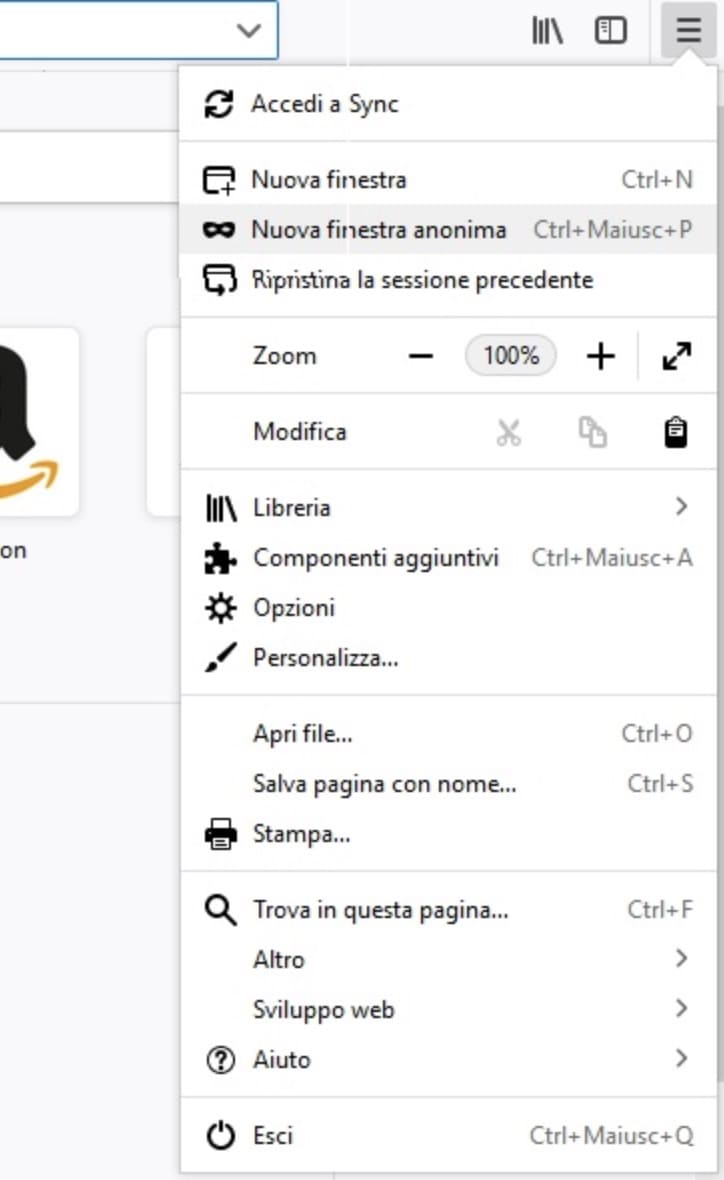Click the copy icon next to scissors
The width and height of the screenshot is (724, 1180).
coord(592,432)
